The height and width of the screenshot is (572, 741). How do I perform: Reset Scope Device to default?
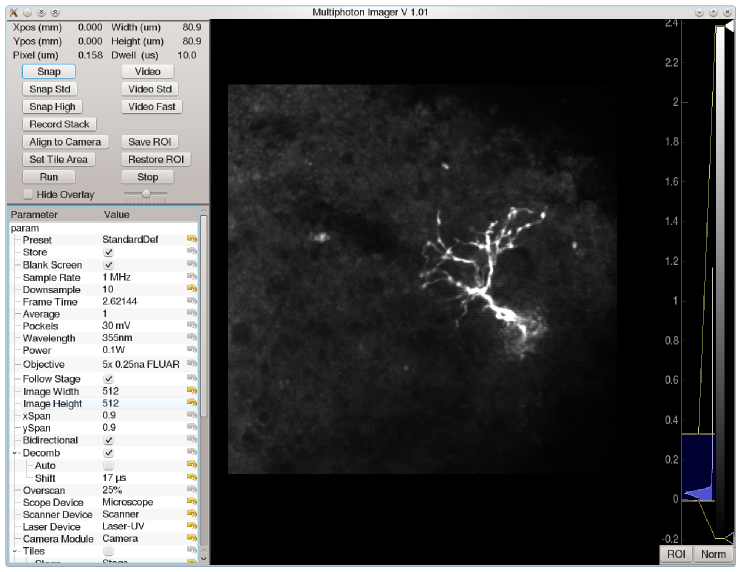(192, 502)
